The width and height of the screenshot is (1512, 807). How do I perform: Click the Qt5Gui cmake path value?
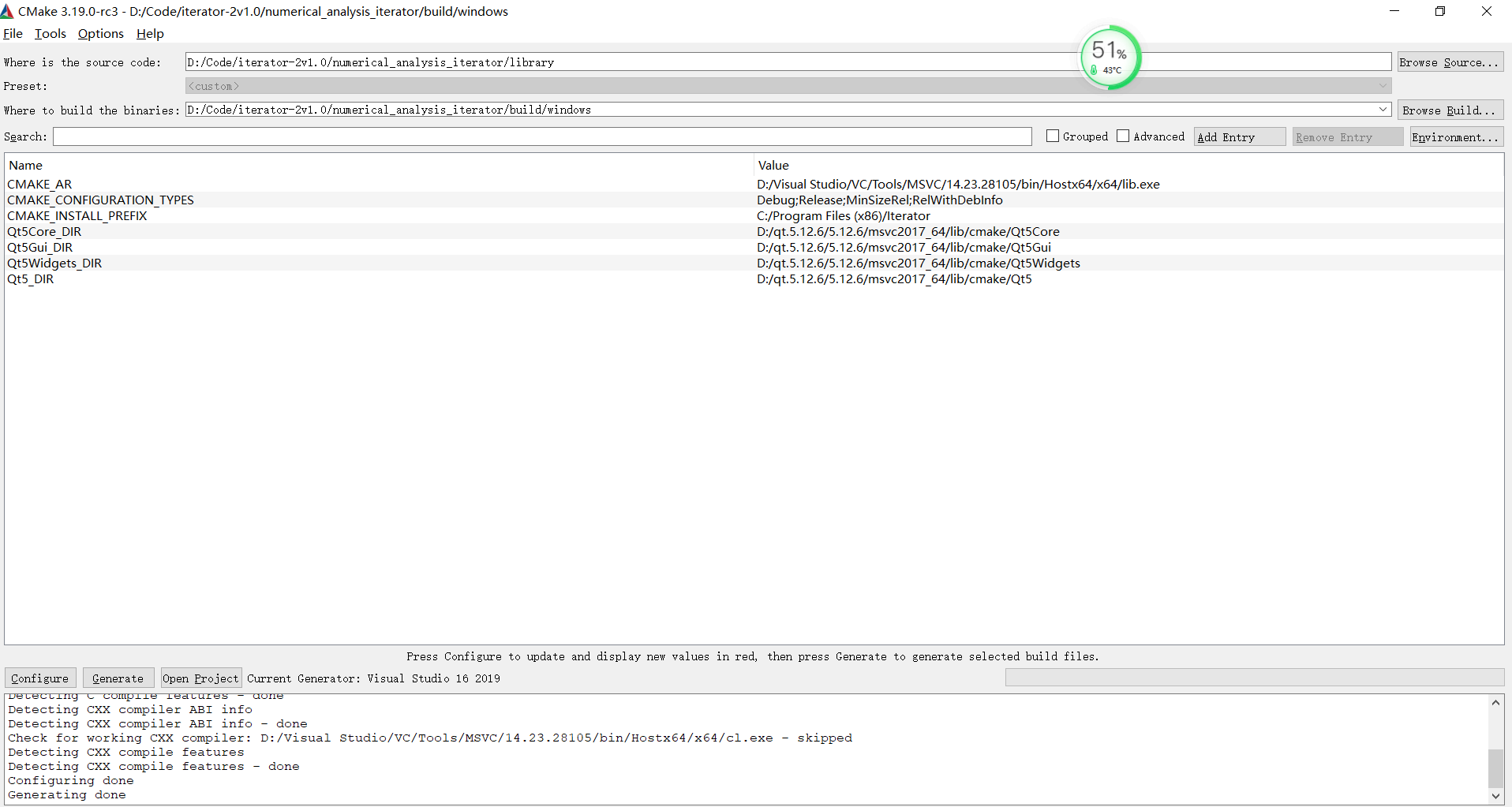(904, 247)
